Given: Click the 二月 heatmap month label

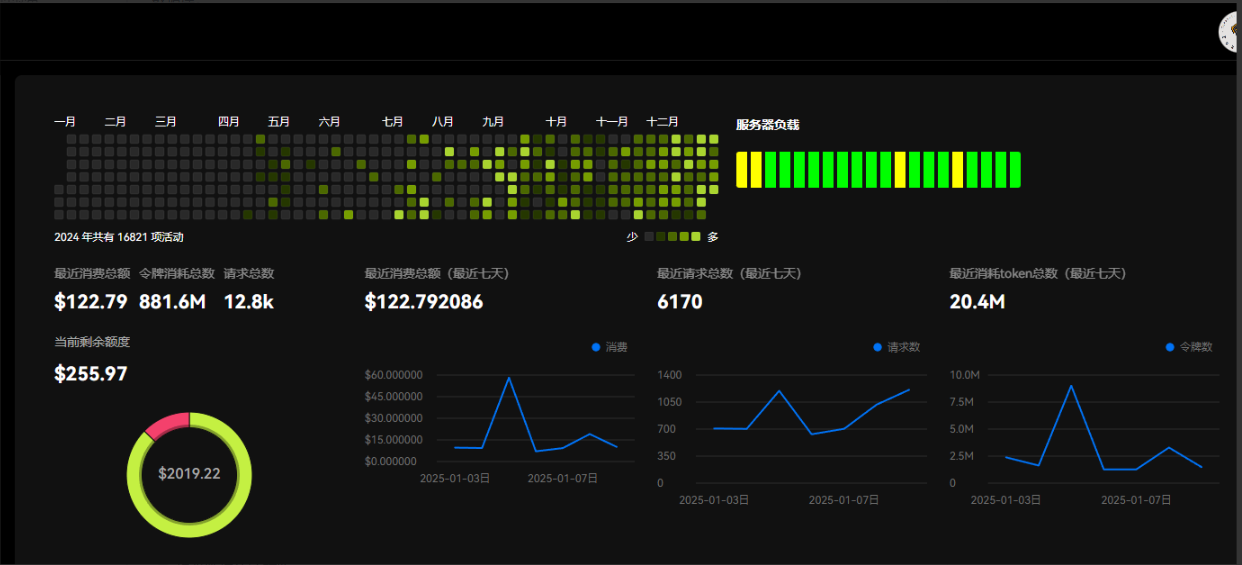Looking at the screenshot, I should pos(115,122).
